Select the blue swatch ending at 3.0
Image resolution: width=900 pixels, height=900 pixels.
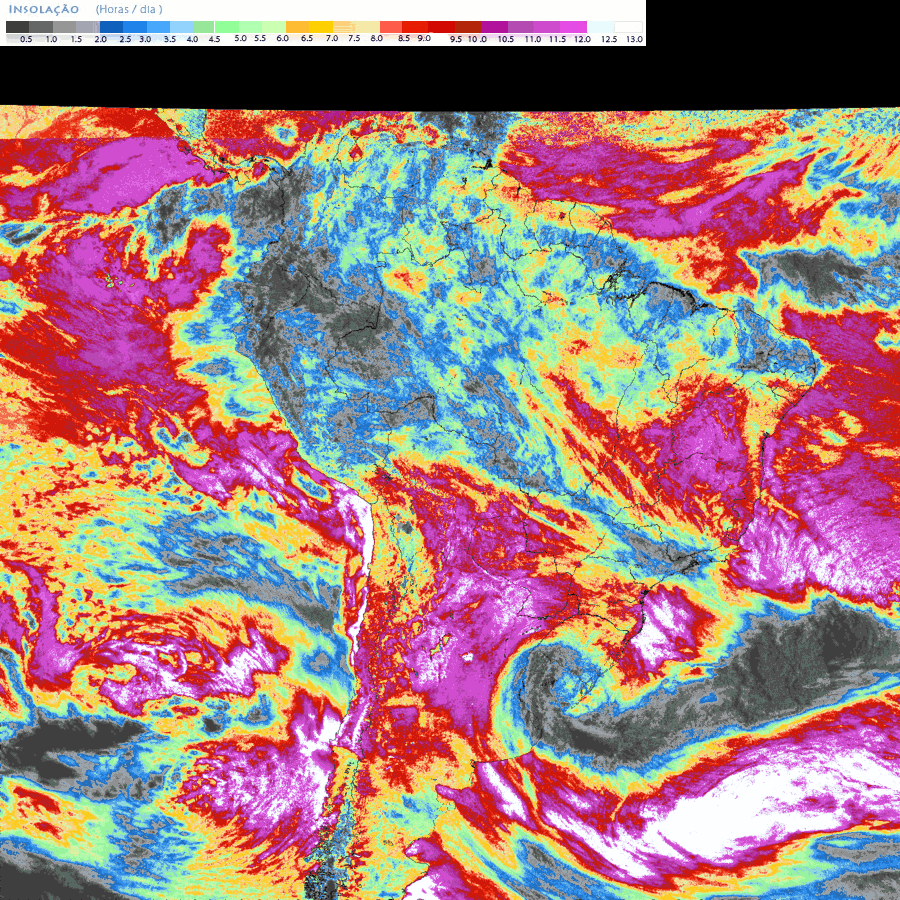(x=135, y=27)
